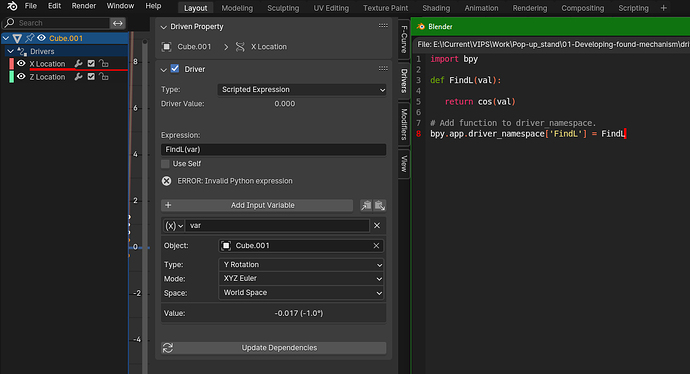
Task: Switch to the Scripting workspace tab
Action: click(x=633, y=8)
